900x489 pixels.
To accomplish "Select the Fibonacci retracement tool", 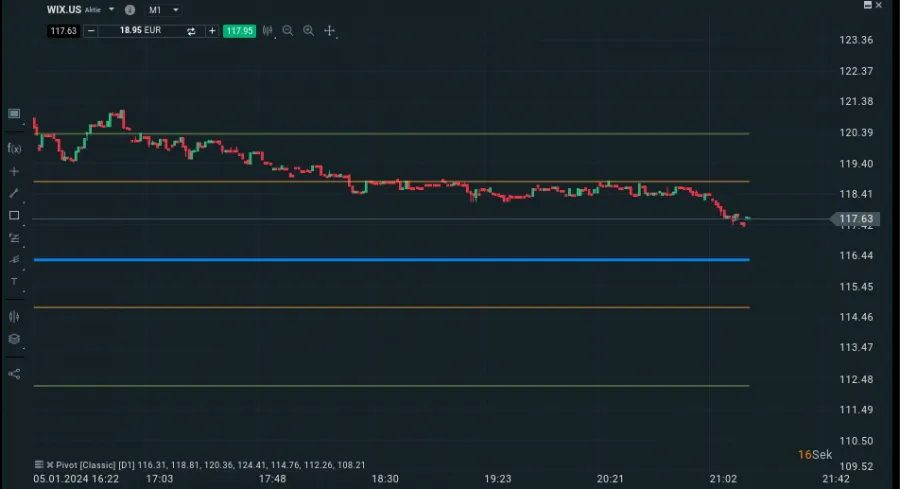I will click(x=14, y=238).
